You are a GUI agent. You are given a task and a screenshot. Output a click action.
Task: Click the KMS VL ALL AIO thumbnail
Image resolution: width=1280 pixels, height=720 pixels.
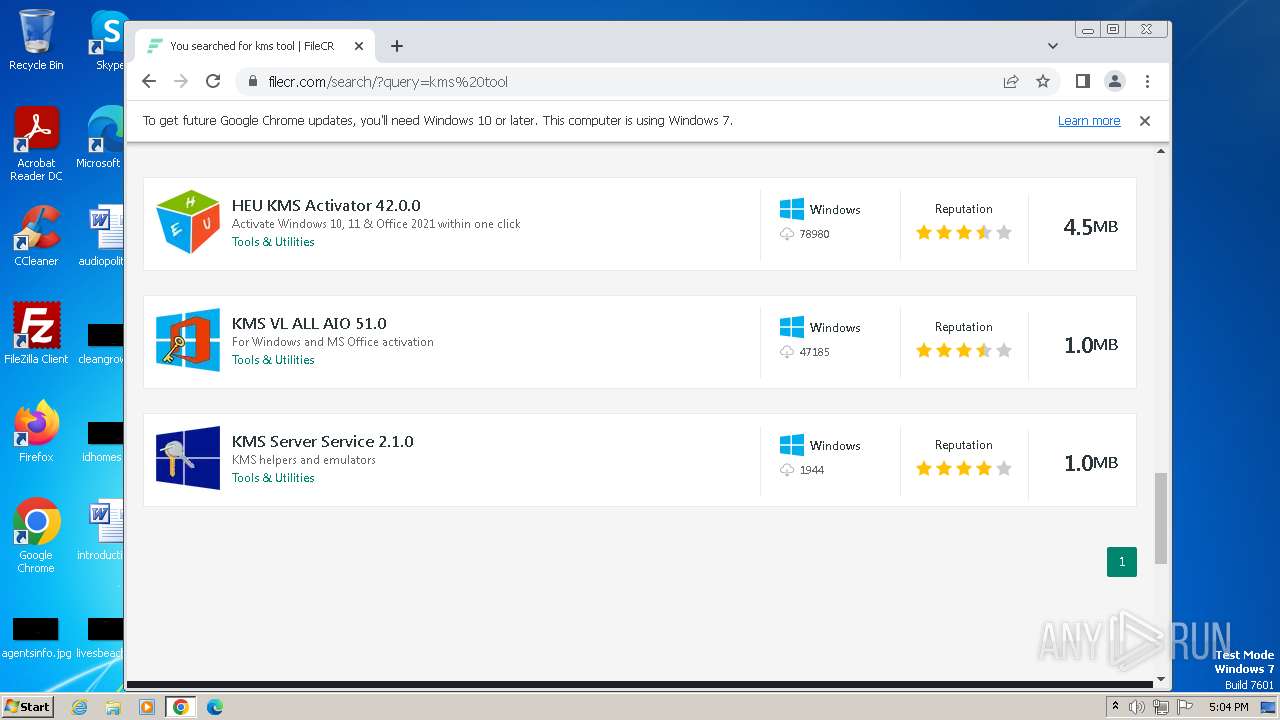[x=188, y=340]
